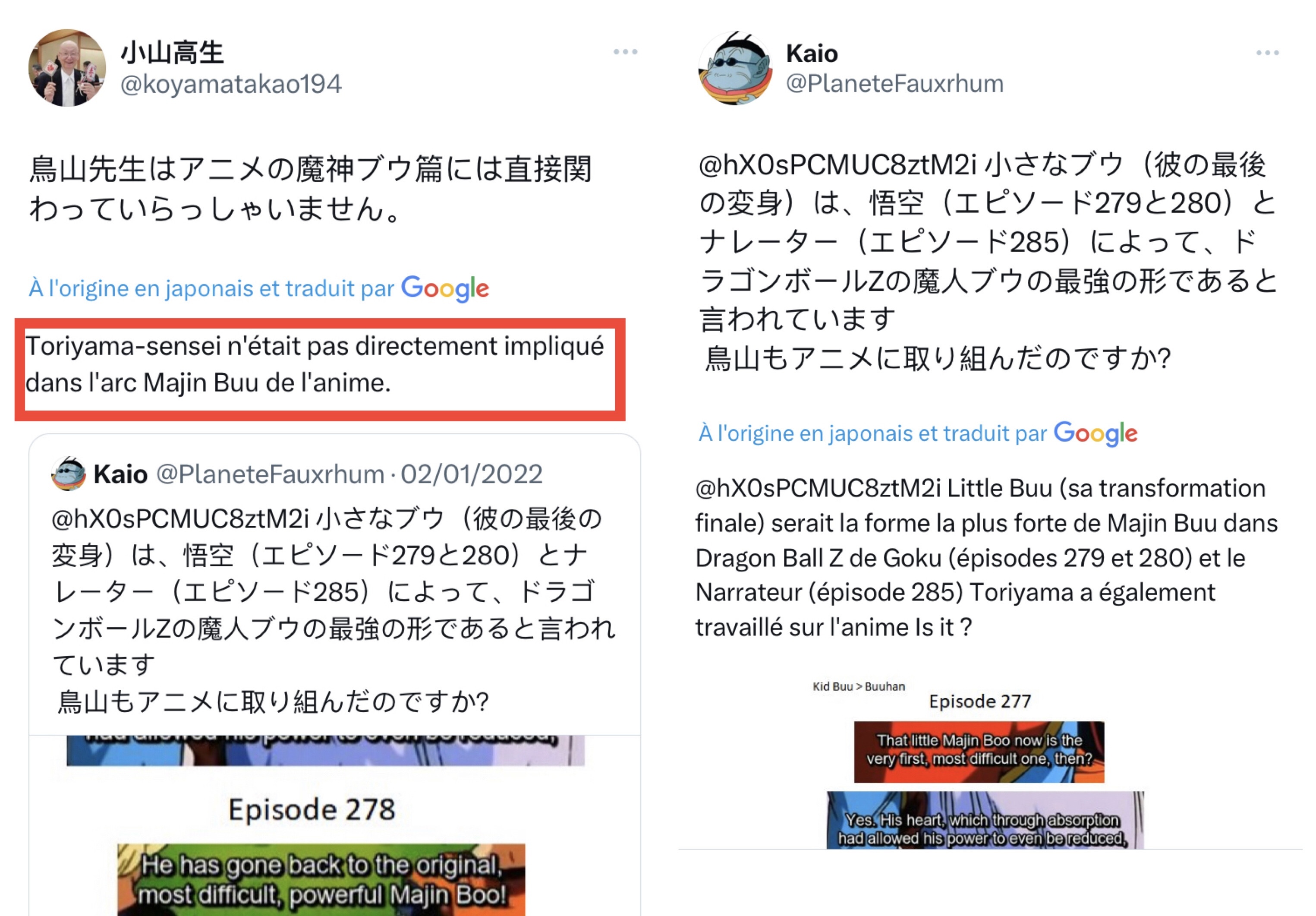Open Kaio's avatar in the right tweet
The height and width of the screenshot is (916, 1316).
pyautogui.click(x=735, y=68)
